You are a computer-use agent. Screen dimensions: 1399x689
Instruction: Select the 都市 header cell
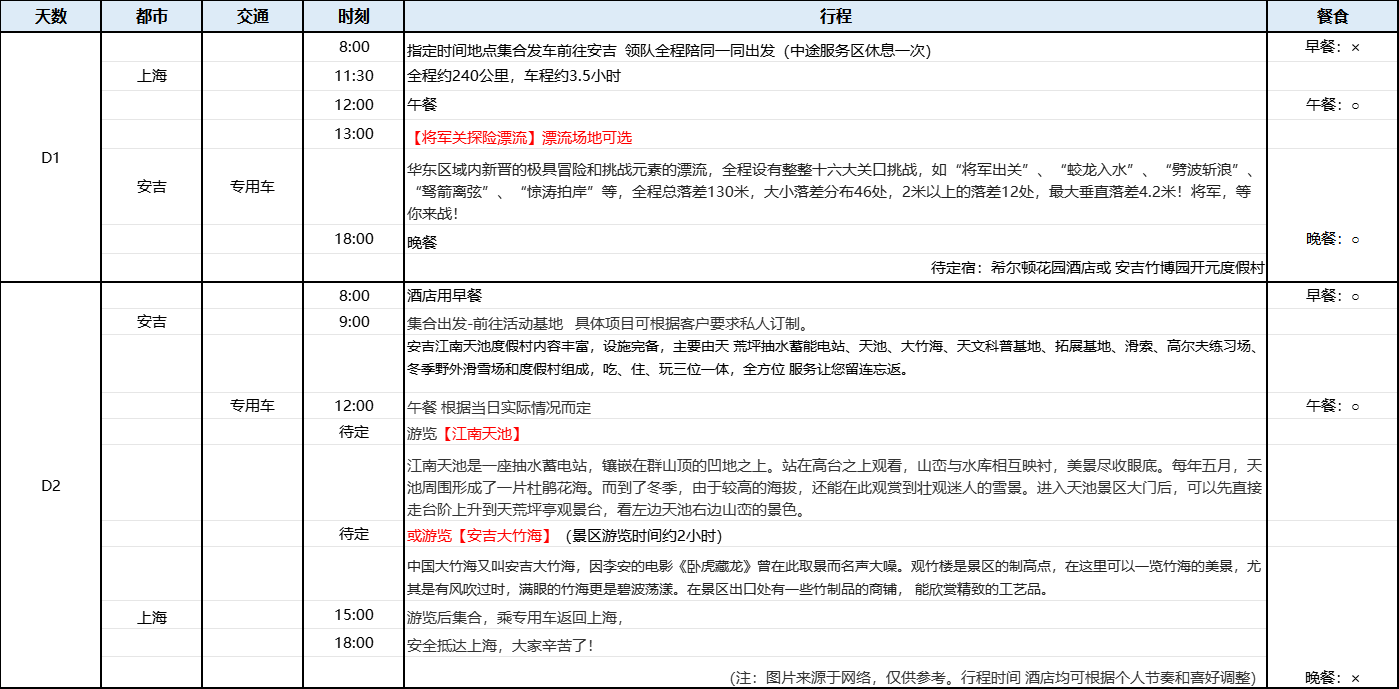point(152,17)
